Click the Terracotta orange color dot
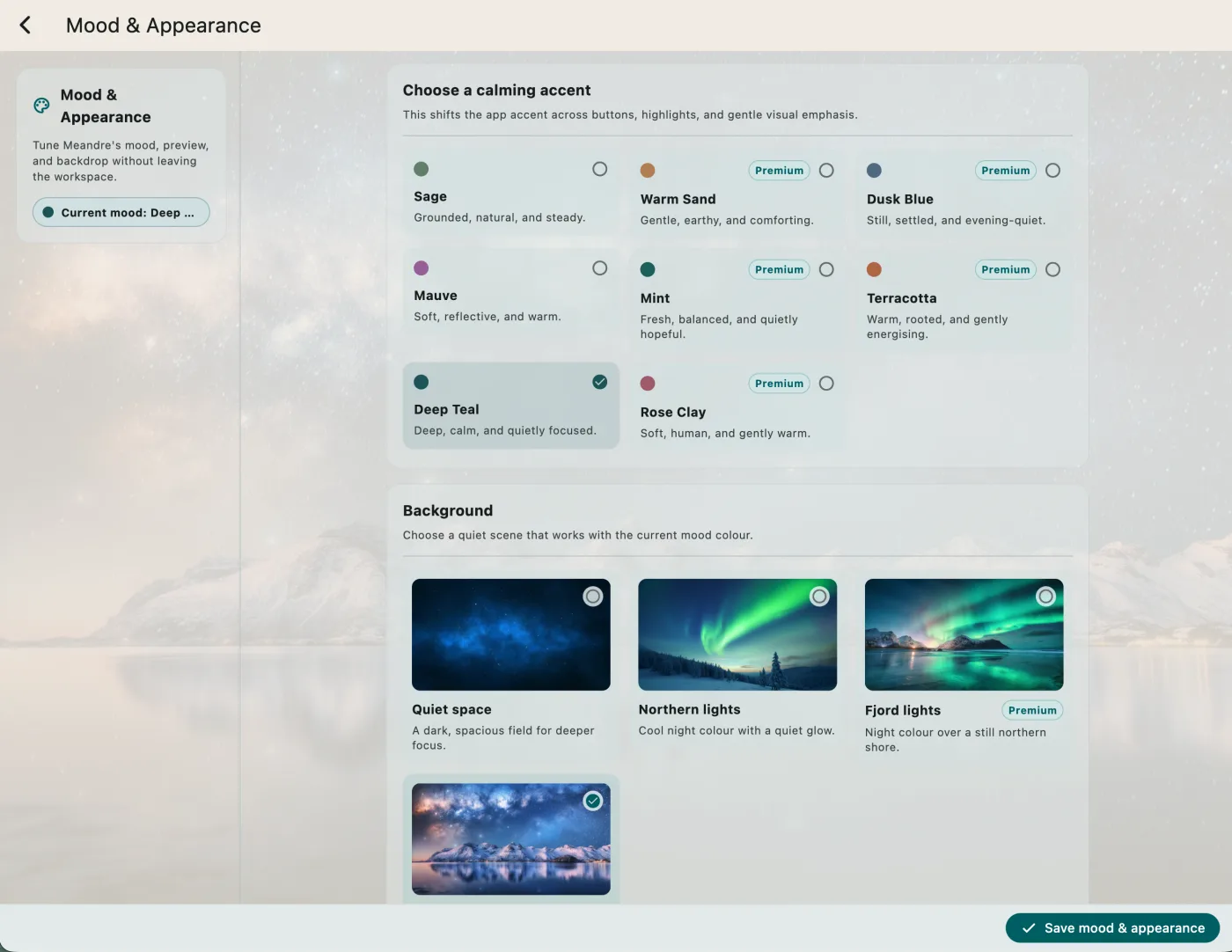 coord(874,270)
